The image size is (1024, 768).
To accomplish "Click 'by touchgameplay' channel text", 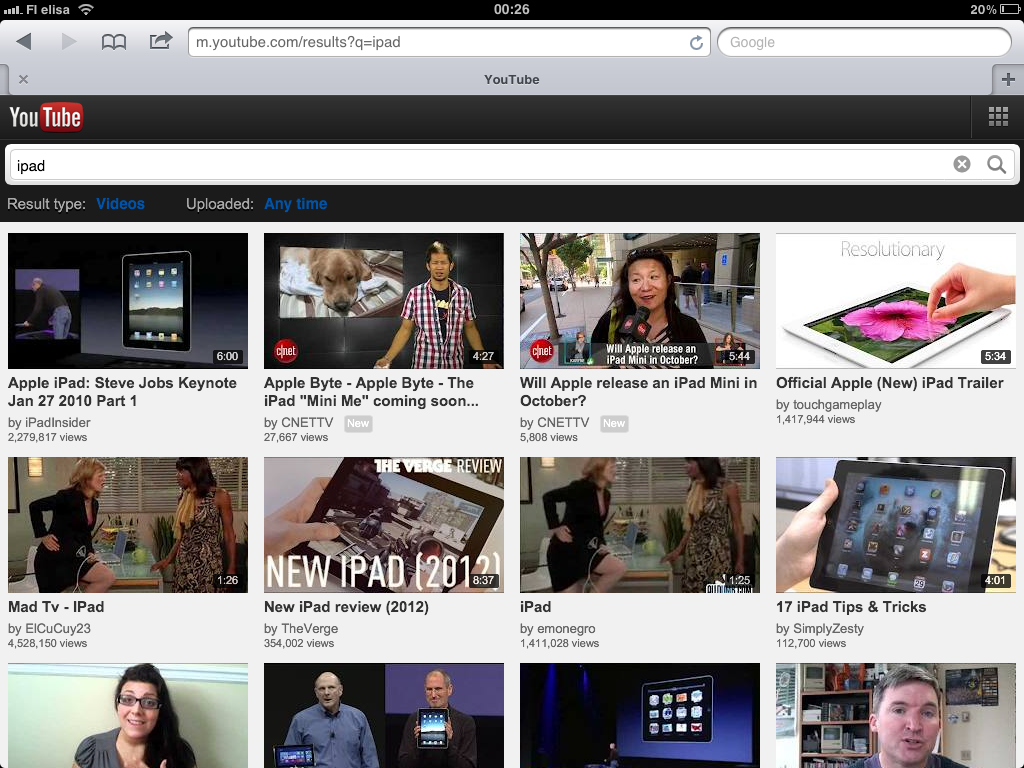I will point(829,404).
